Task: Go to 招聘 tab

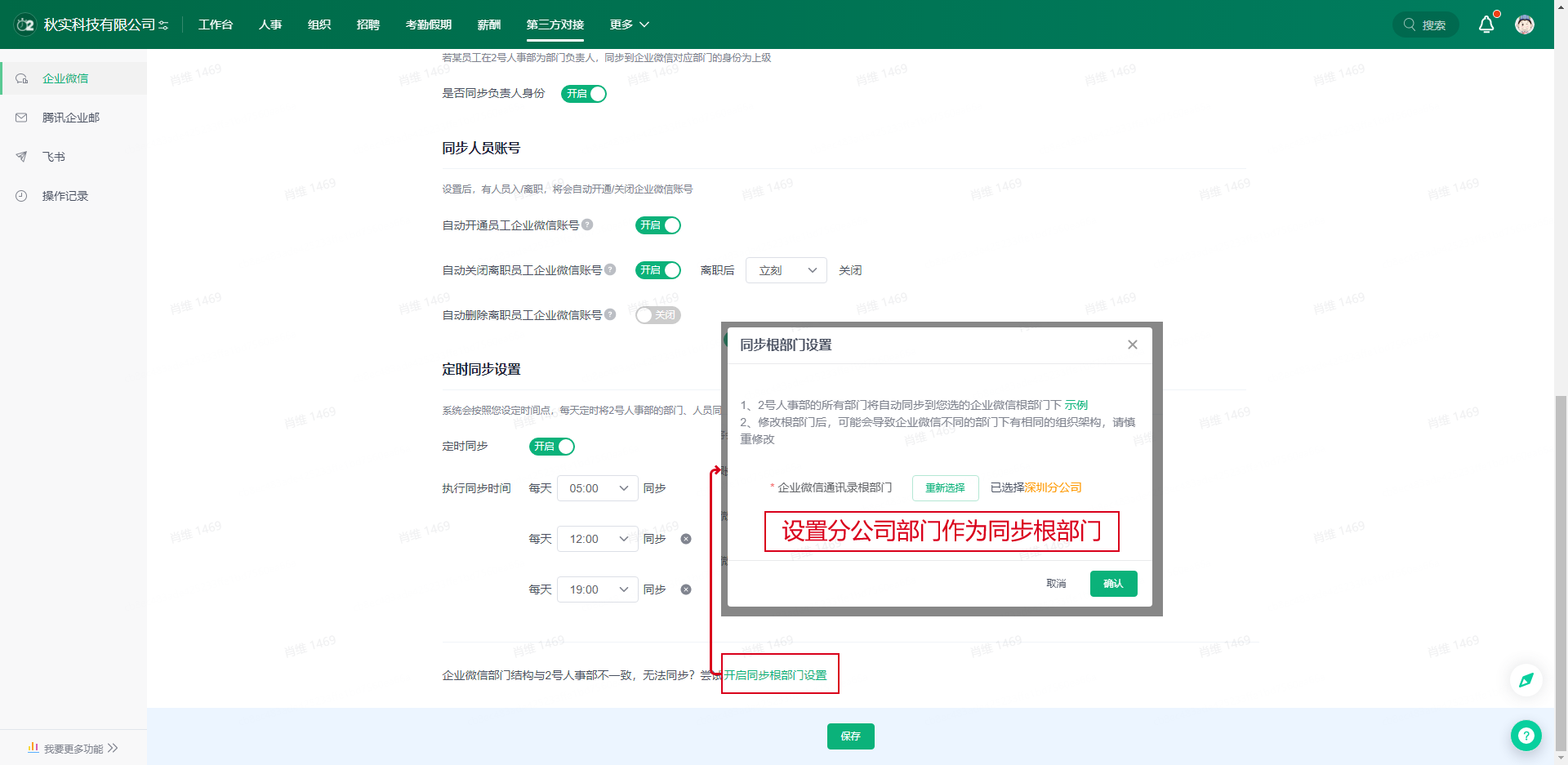Action: pos(368,24)
